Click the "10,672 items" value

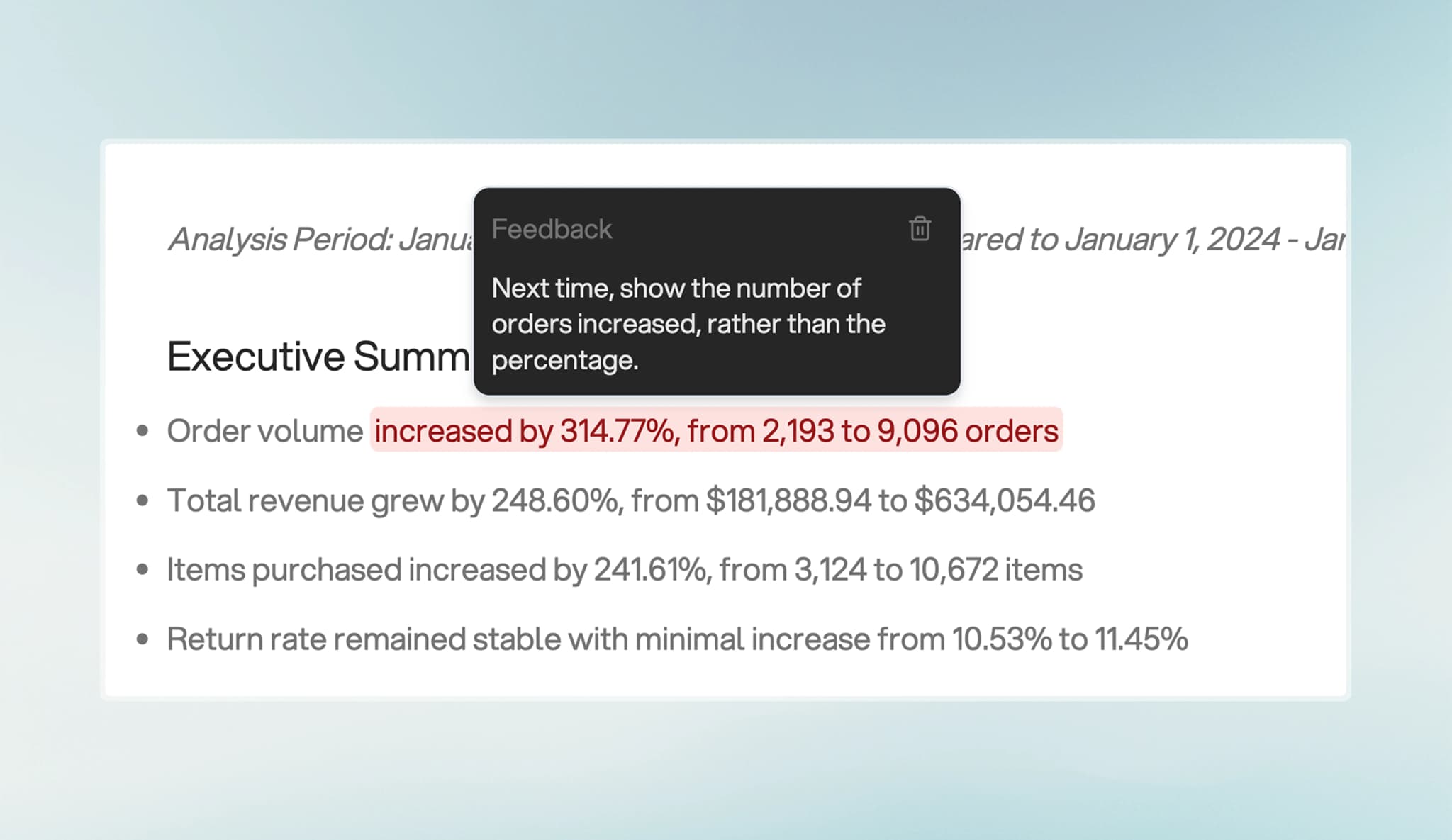coord(995,570)
